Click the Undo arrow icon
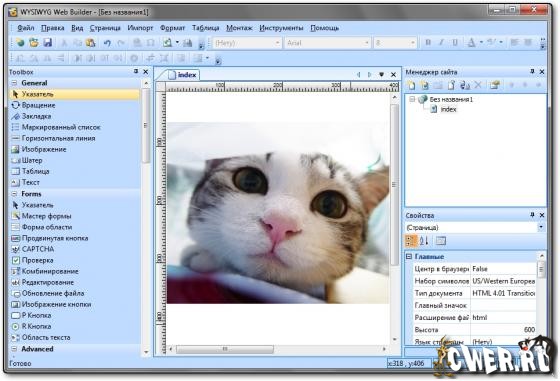 click(x=107, y=43)
